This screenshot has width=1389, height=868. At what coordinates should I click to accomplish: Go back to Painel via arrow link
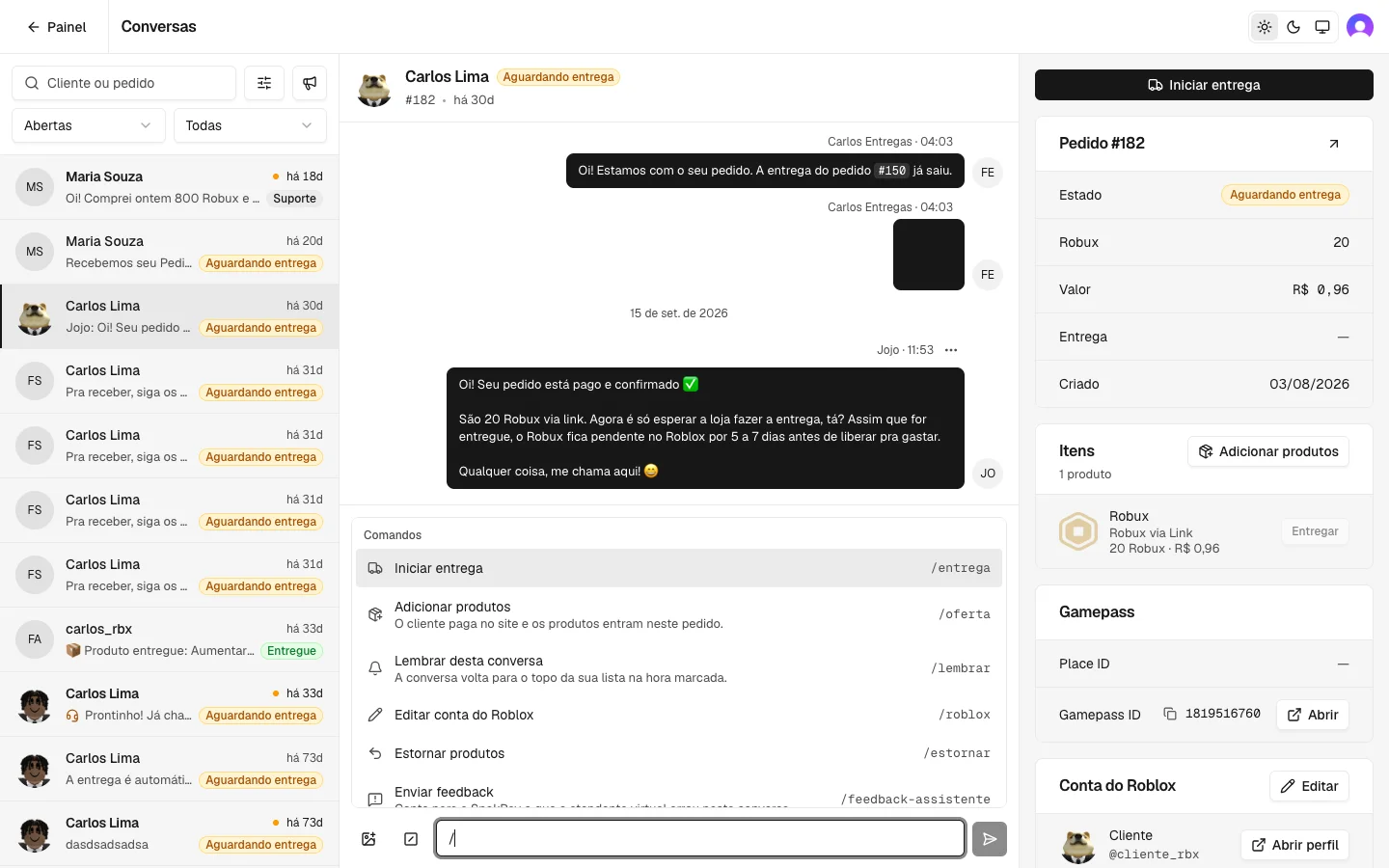tap(57, 27)
